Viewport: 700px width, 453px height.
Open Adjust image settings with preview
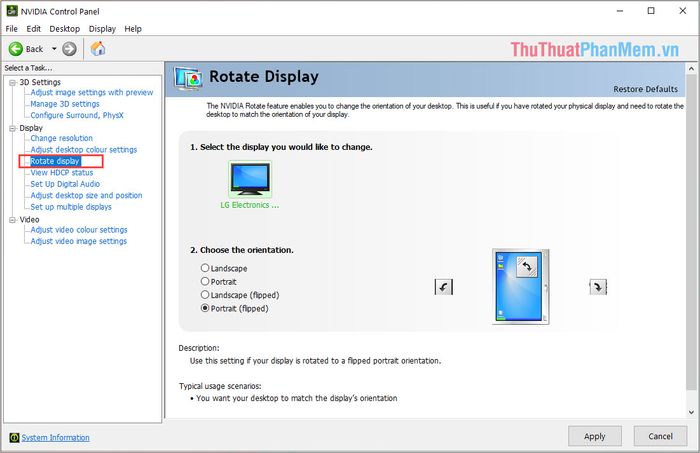point(92,92)
